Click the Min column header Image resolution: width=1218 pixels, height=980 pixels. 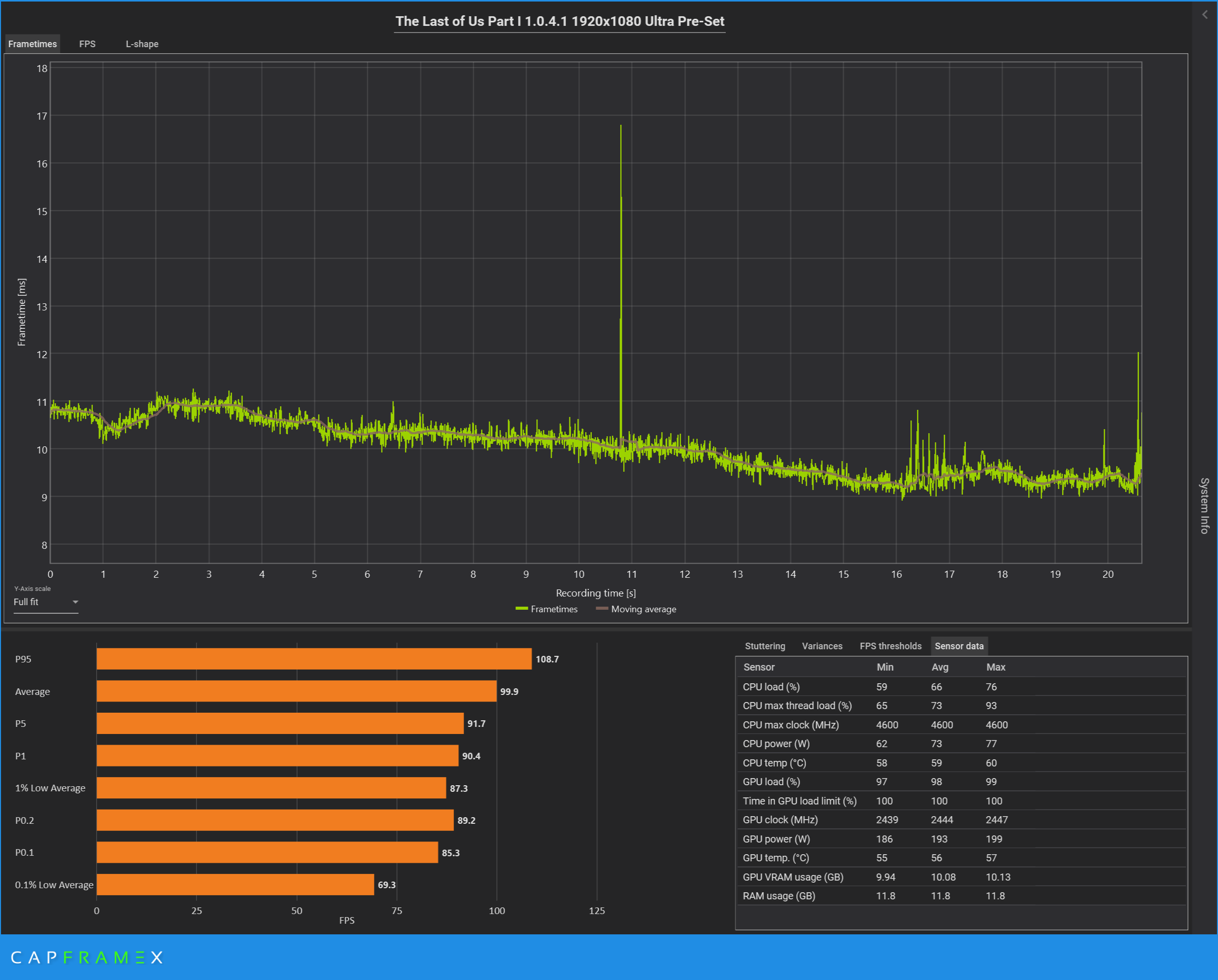point(885,667)
